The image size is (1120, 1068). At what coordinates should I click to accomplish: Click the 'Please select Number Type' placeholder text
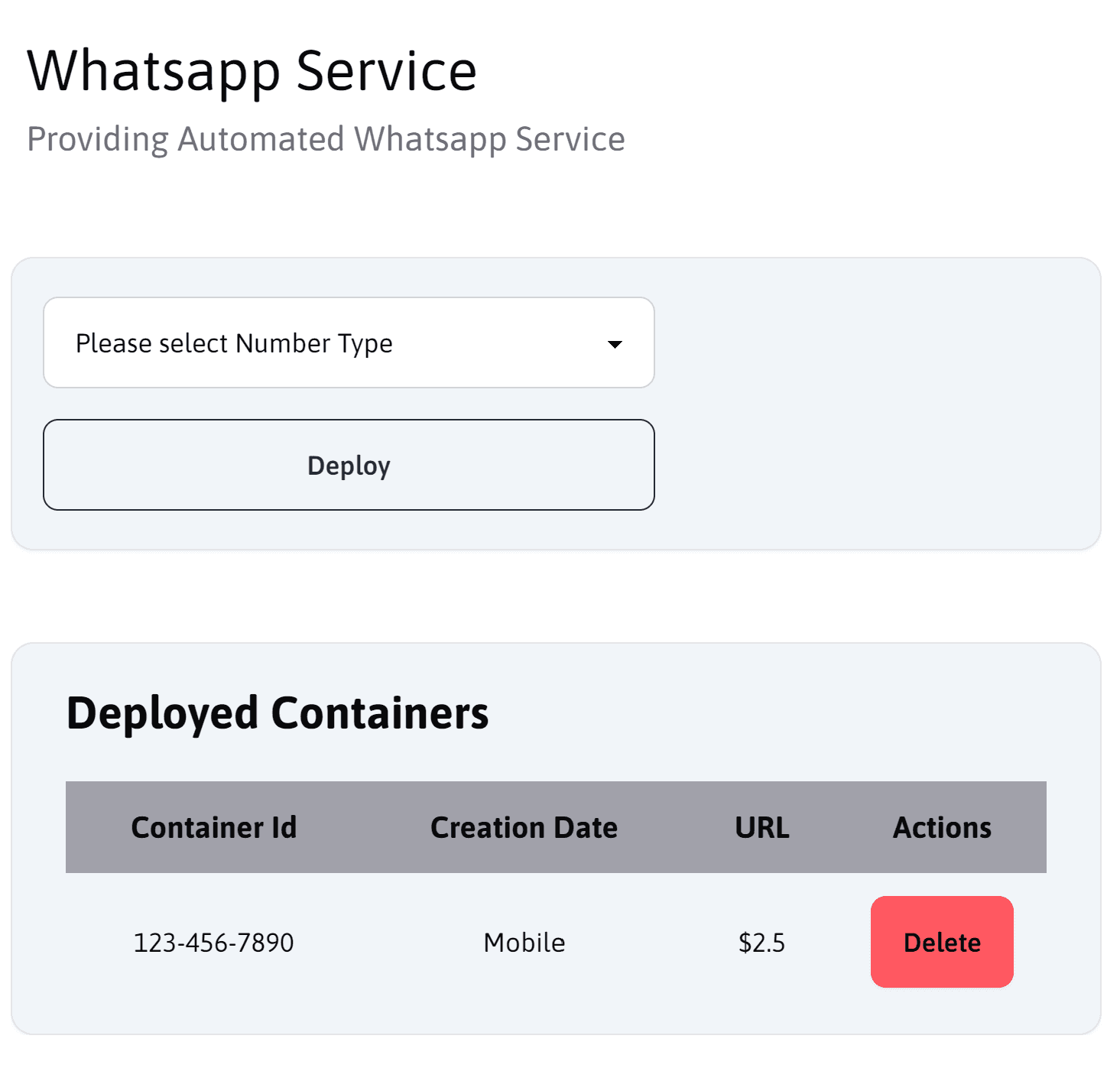(x=234, y=344)
